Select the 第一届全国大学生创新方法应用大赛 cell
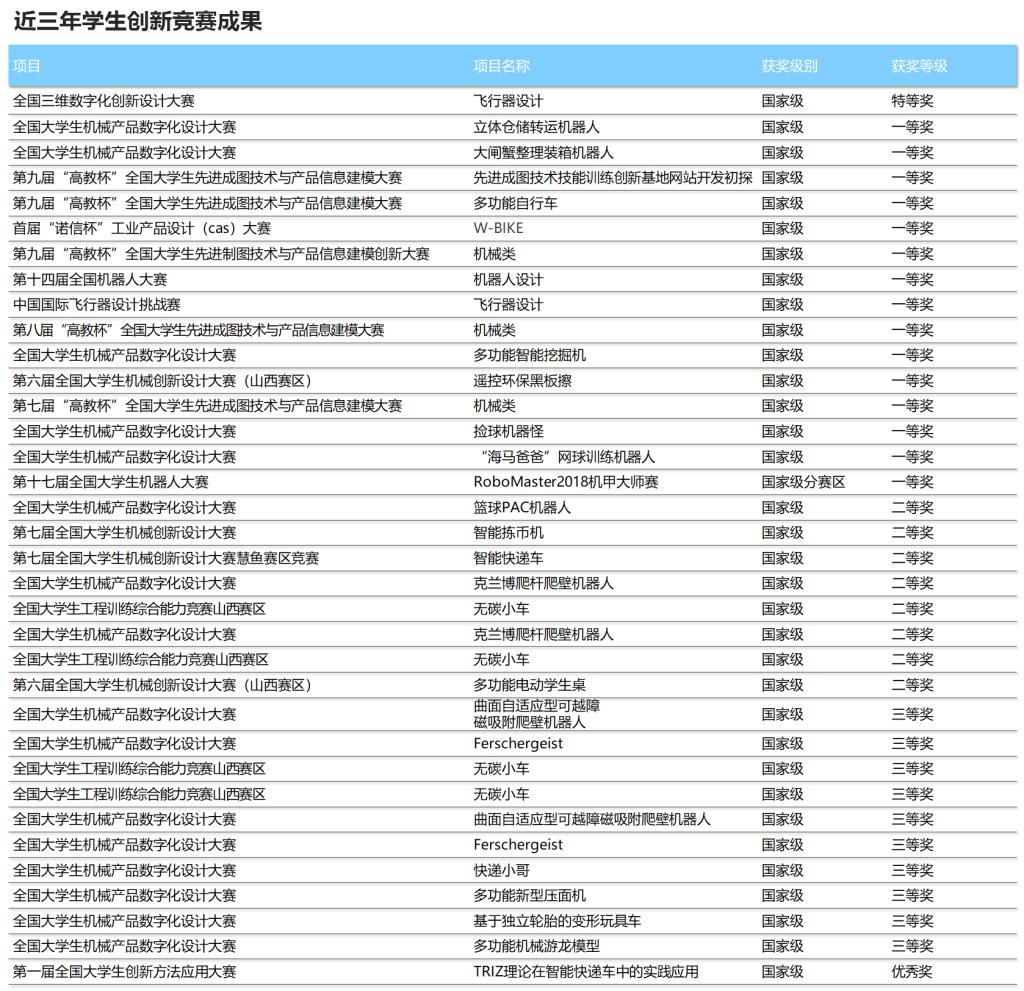 click(125, 971)
